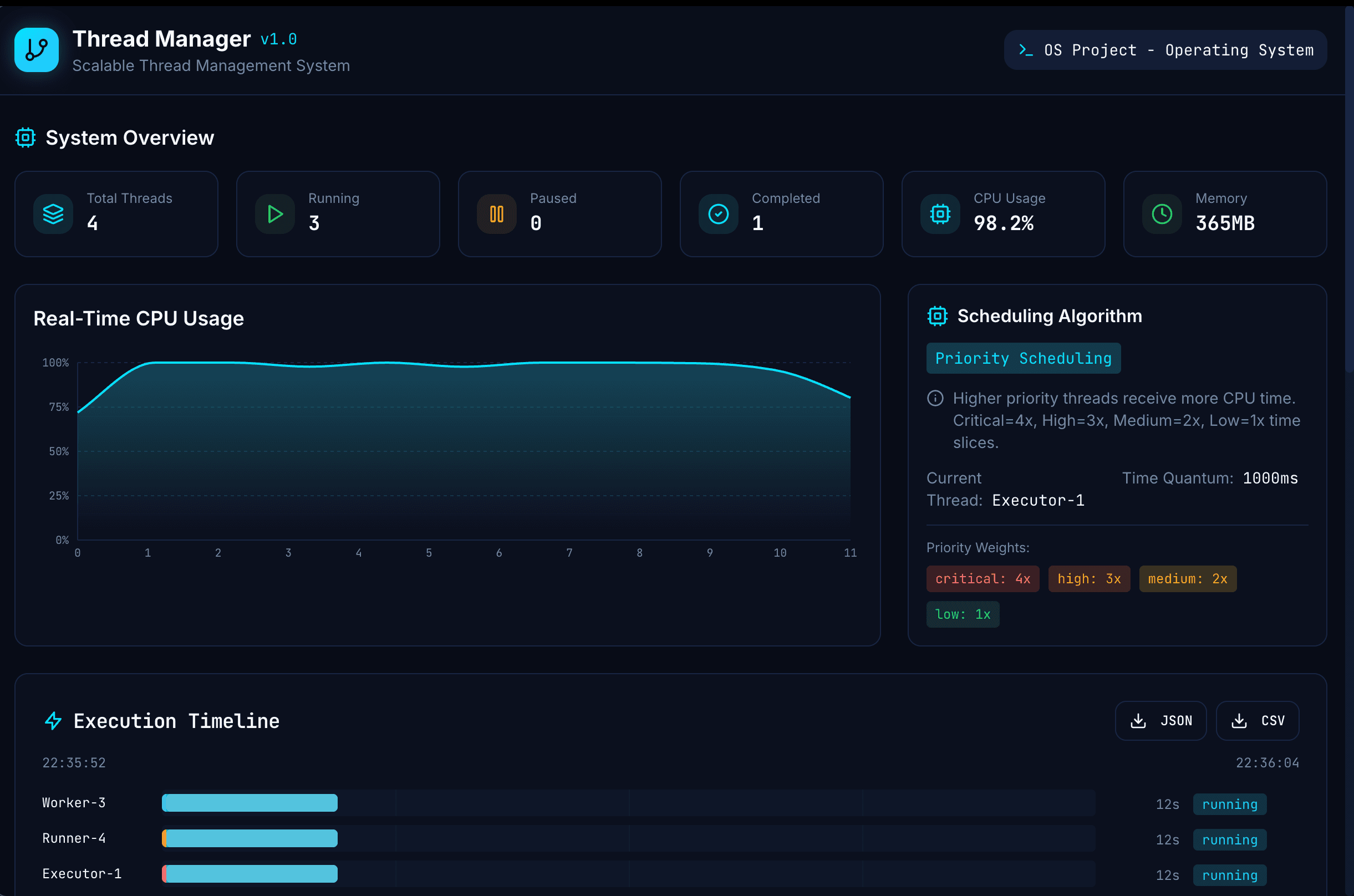Click the v1.0 version label

[278, 39]
